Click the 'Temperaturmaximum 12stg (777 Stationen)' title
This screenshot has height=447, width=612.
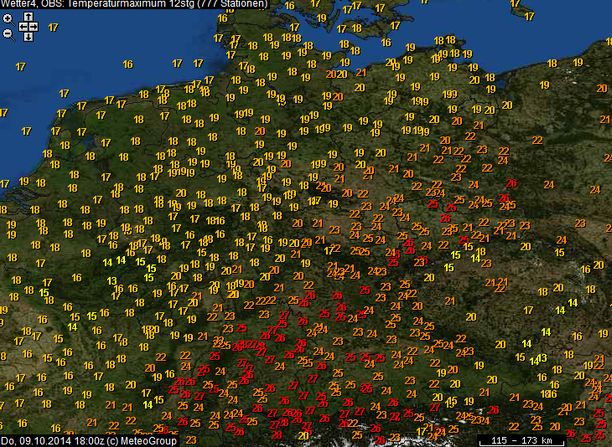pyautogui.click(x=168, y=4)
